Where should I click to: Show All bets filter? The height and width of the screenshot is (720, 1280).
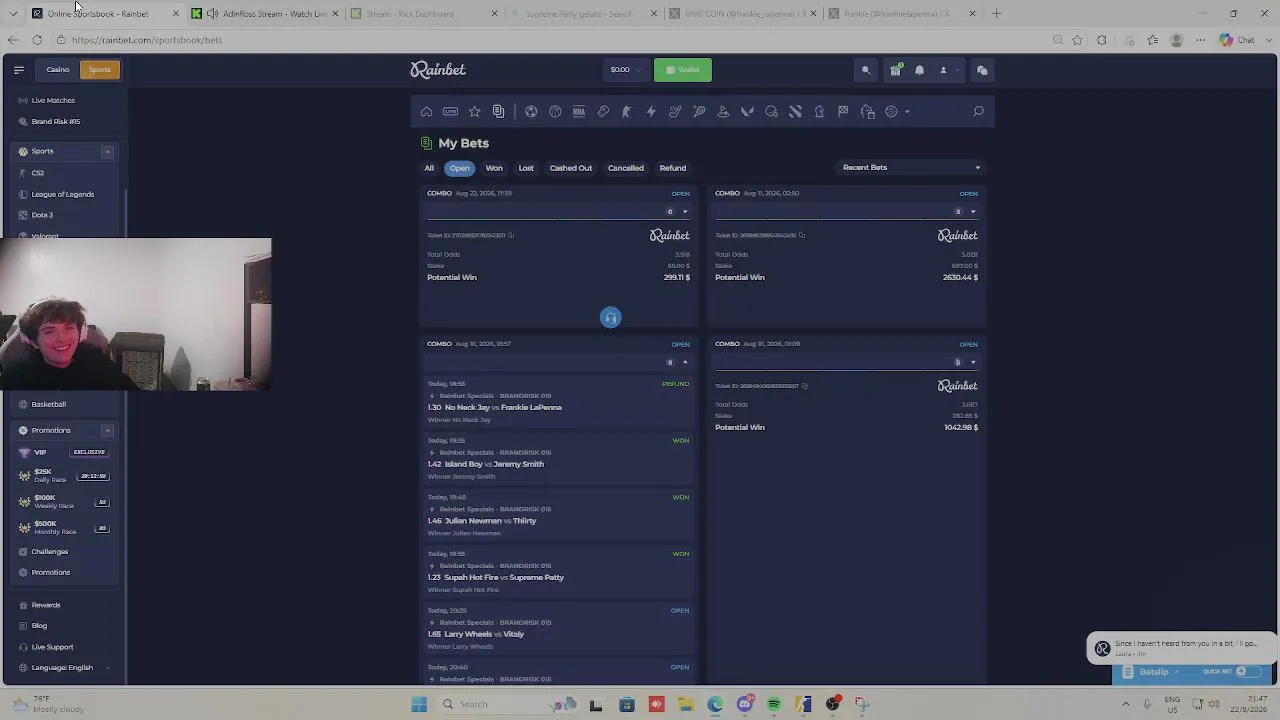tap(429, 168)
